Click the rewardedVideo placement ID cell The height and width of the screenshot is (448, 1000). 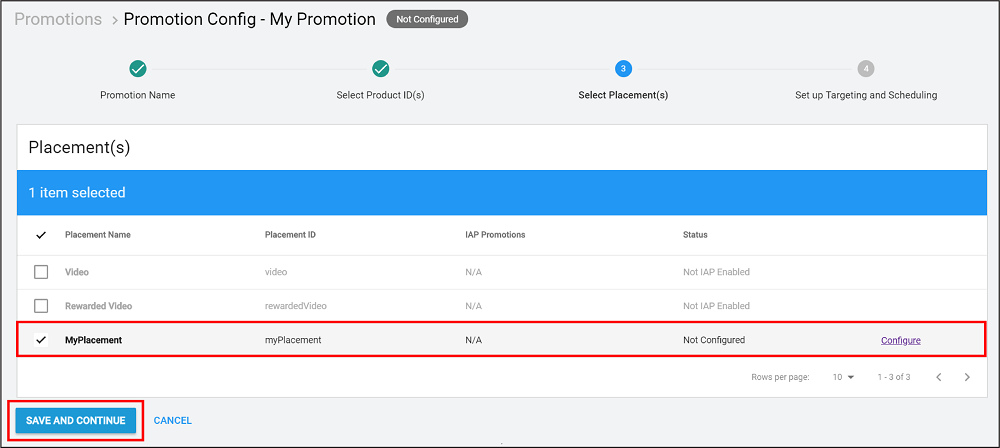(295, 306)
